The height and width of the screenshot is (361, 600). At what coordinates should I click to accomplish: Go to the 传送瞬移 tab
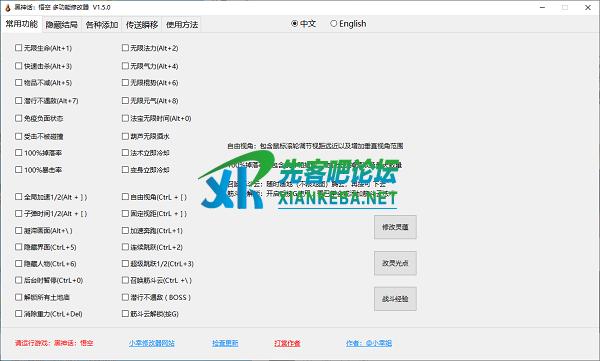[142, 25]
